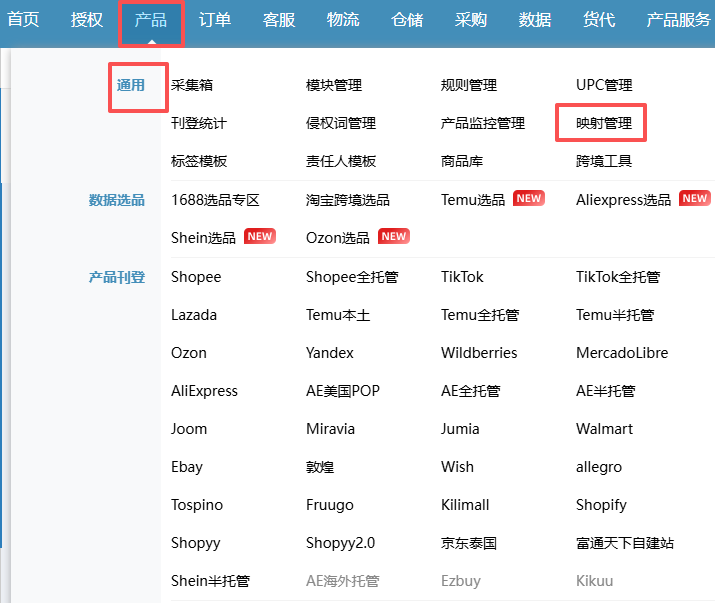Open the 物流 navigation menu

click(343, 20)
